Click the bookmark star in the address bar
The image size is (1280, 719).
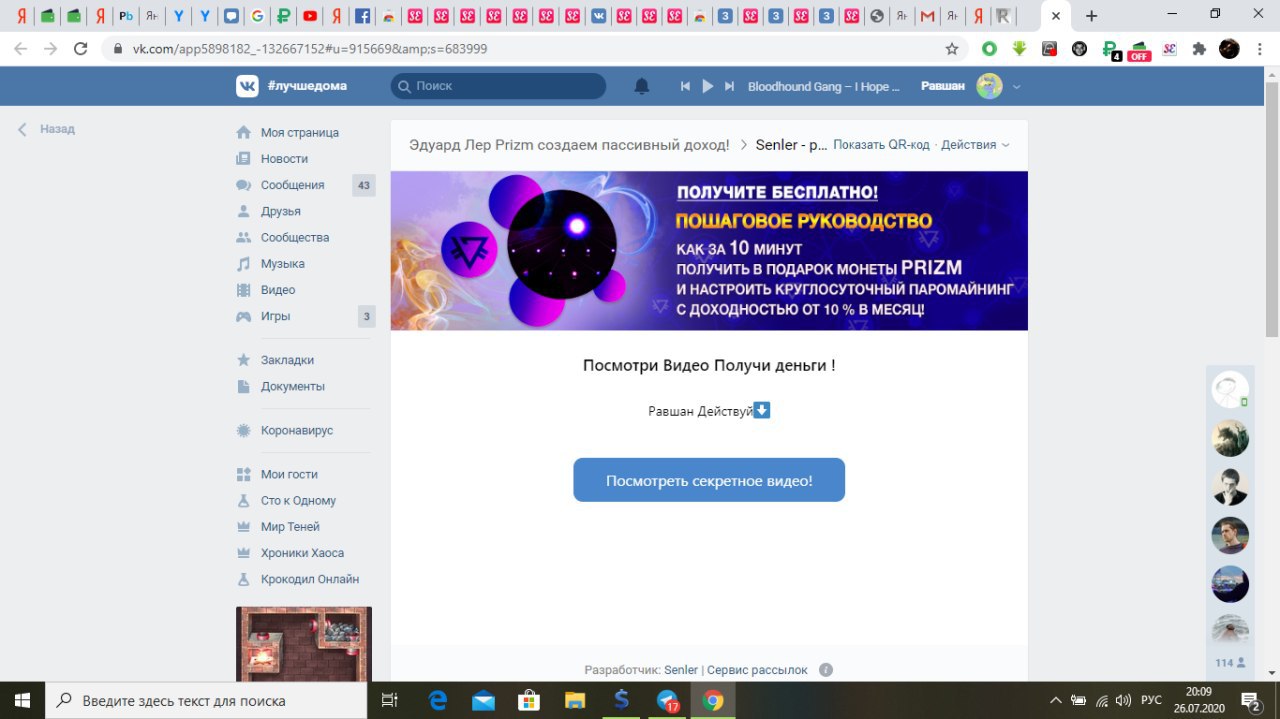tap(952, 48)
